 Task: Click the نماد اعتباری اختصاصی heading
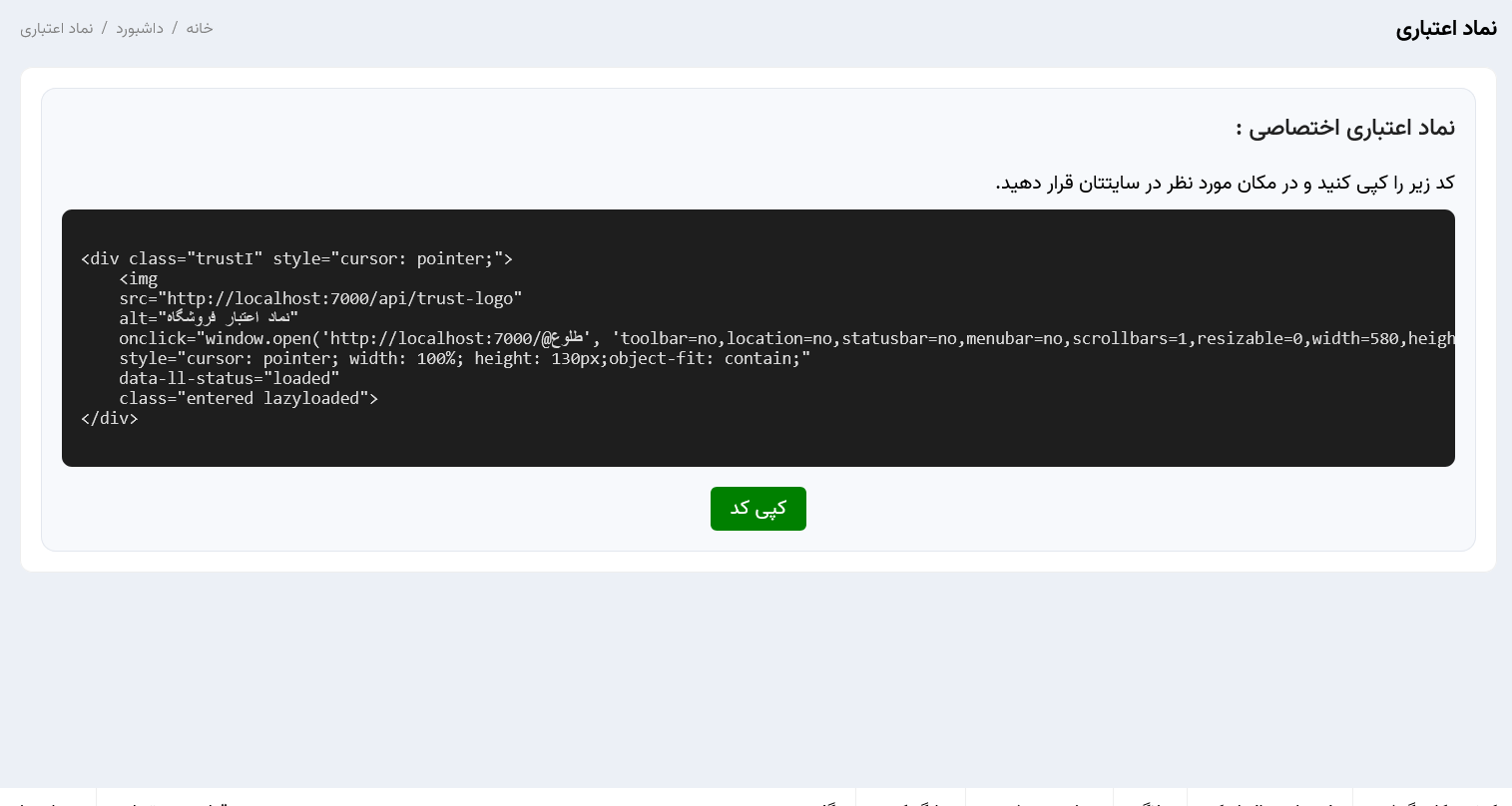1344,128
